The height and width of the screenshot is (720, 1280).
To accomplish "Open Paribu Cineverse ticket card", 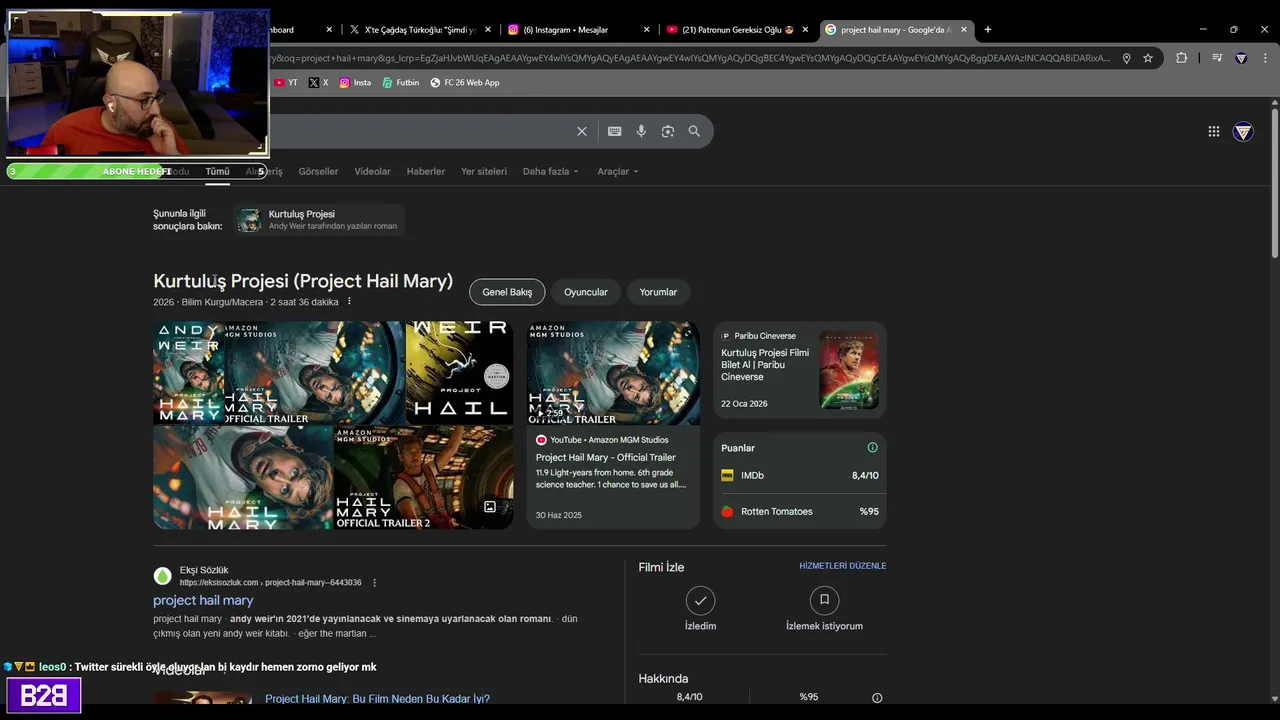I will pyautogui.click(x=800, y=370).
